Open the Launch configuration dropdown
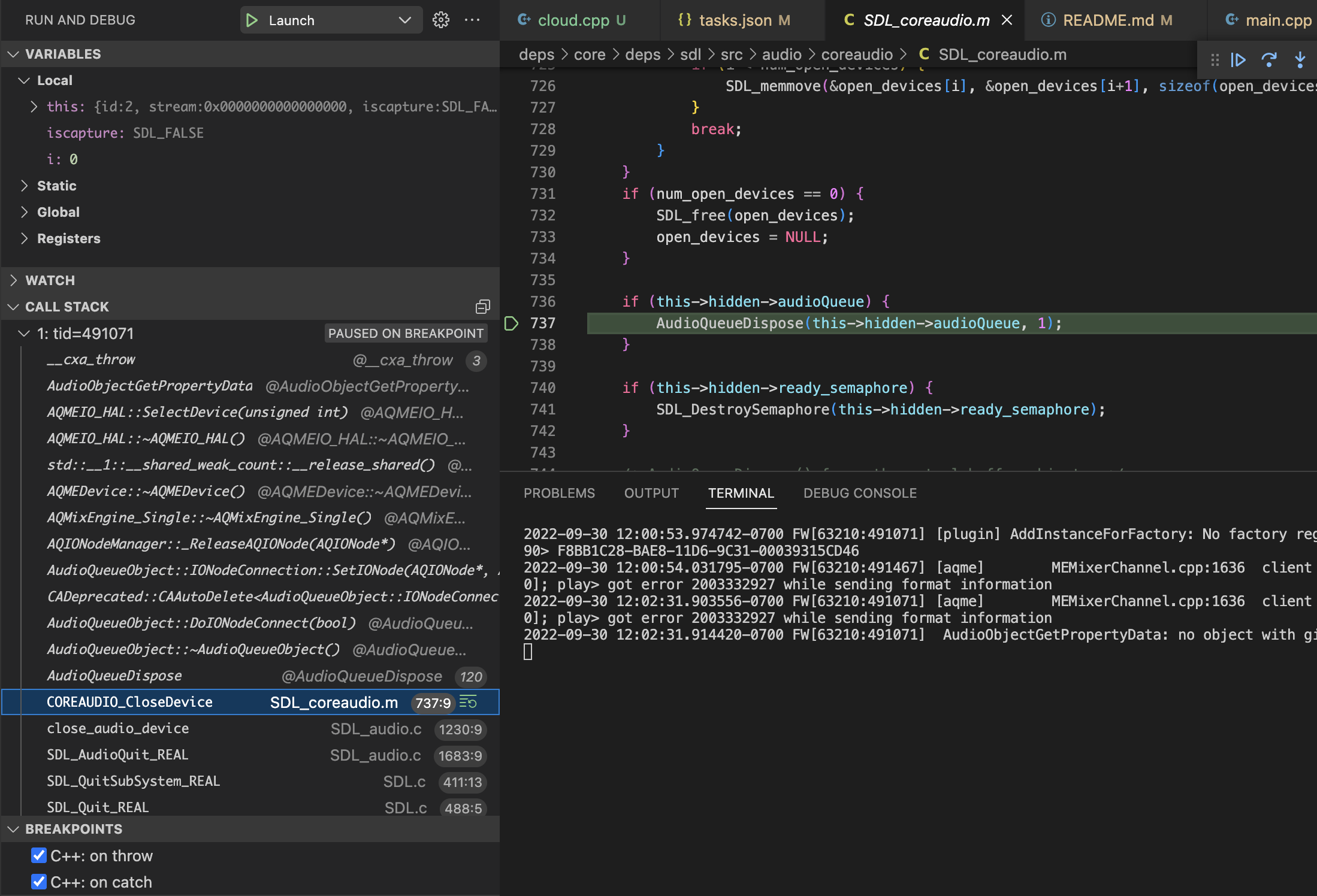This screenshot has width=1317, height=896. click(x=405, y=20)
